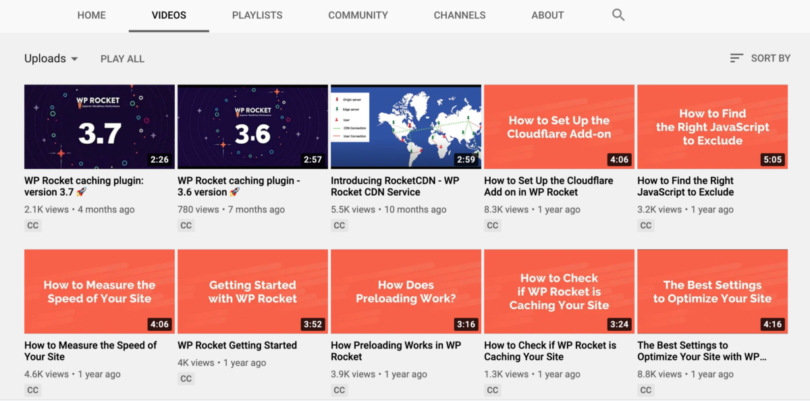The height and width of the screenshot is (401, 810).
Task: Open 'How Preloading Works in WP Rocket' title
Action: [x=396, y=351]
